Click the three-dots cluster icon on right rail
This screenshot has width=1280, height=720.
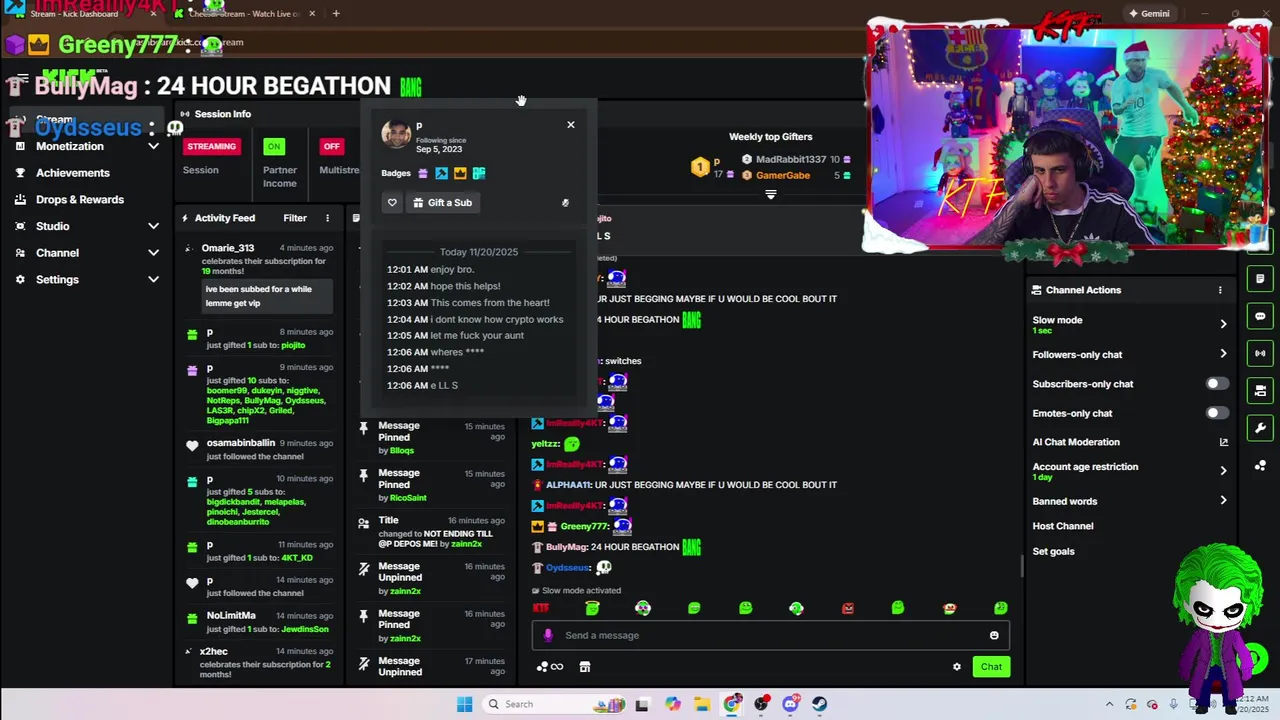(1260, 466)
